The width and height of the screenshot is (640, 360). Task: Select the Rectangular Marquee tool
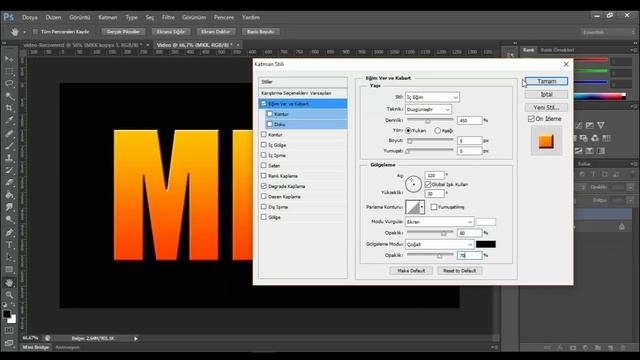coord(9,71)
